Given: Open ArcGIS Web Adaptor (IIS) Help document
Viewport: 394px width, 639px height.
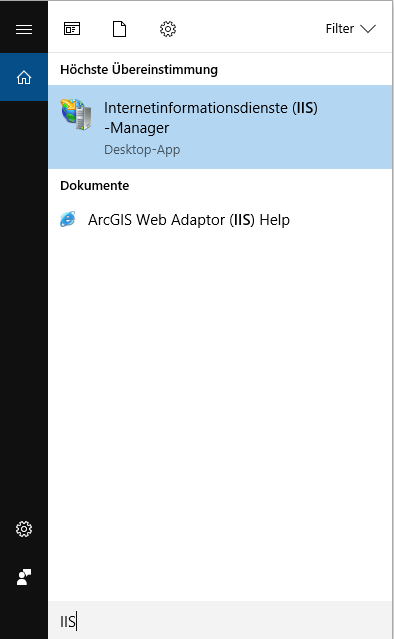Looking at the screenshot, I should [x=220, y=220].
